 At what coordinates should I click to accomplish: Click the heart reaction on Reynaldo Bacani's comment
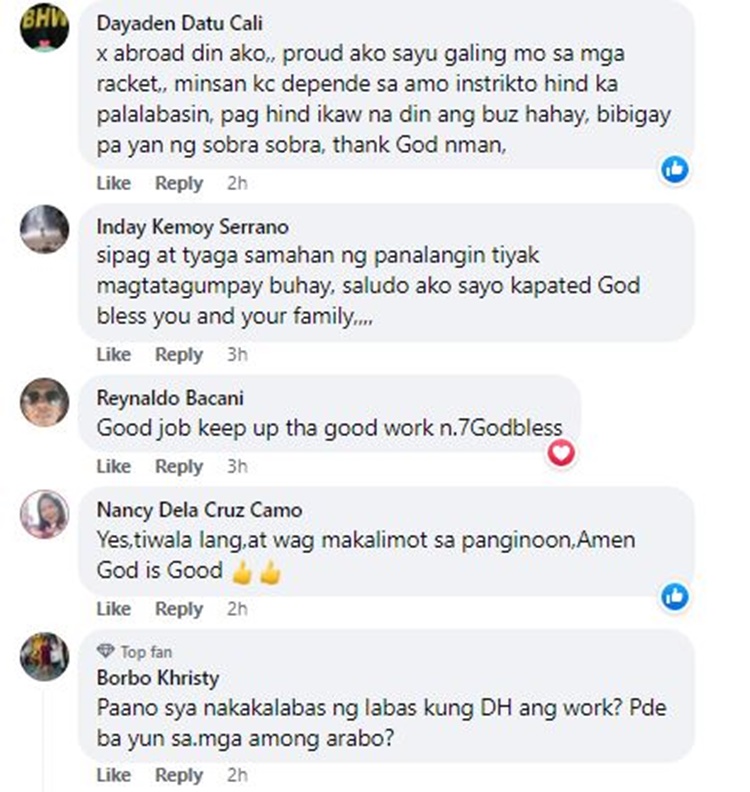pos(561,453)
